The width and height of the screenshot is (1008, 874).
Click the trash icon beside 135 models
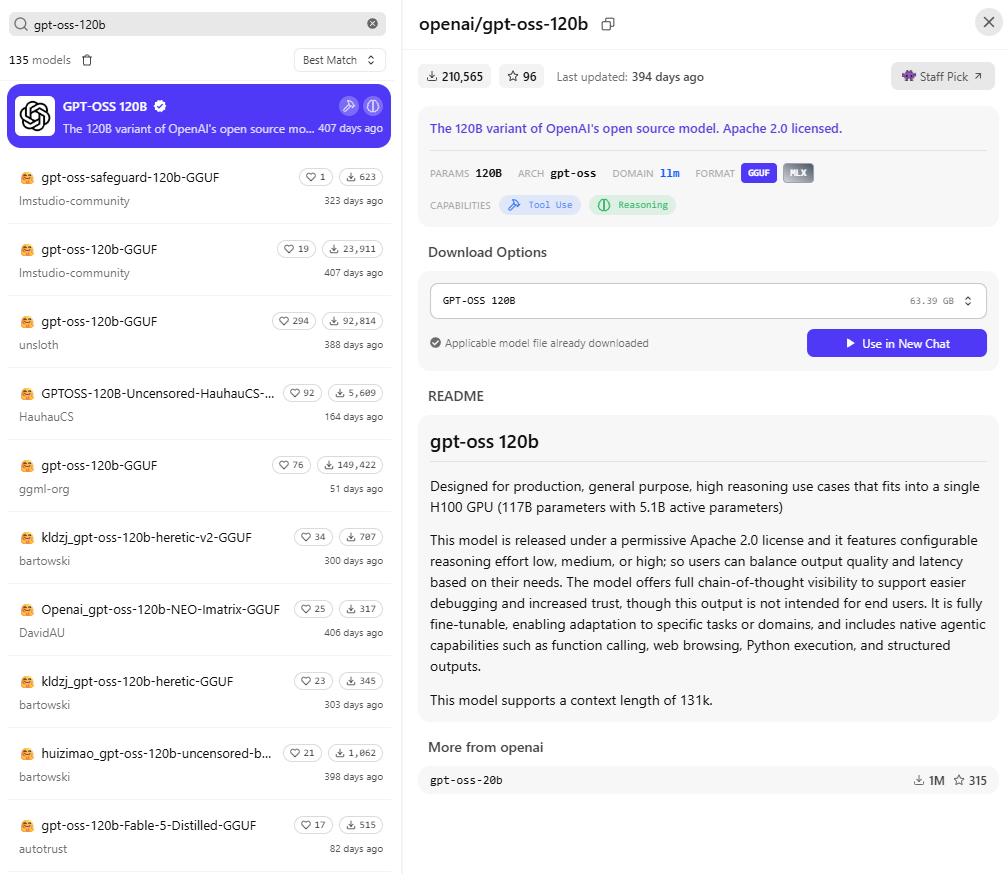(x=87, y=60)
